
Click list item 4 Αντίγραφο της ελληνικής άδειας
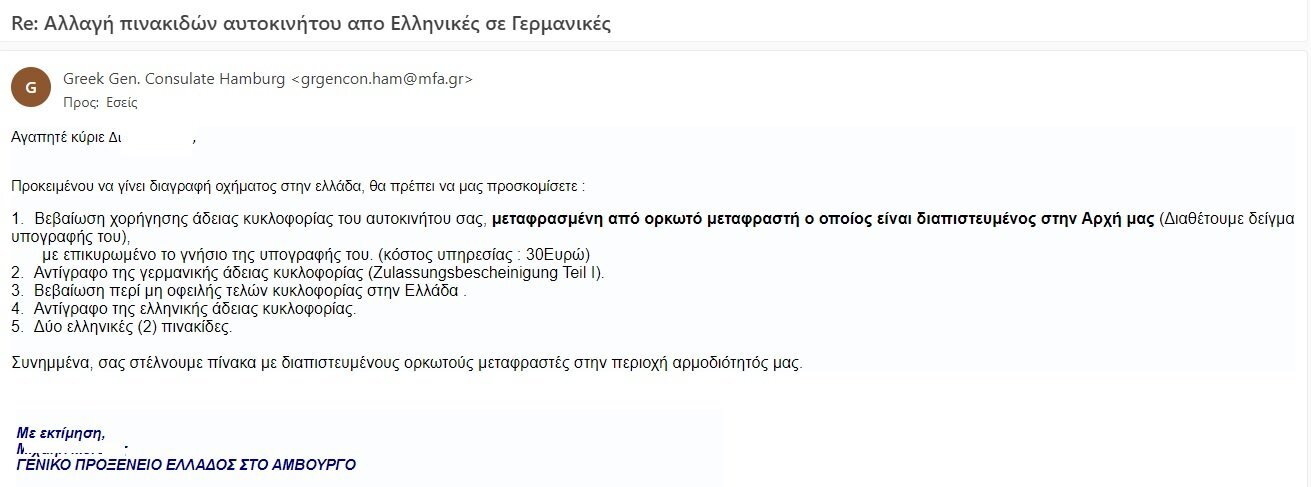point(184,308)
